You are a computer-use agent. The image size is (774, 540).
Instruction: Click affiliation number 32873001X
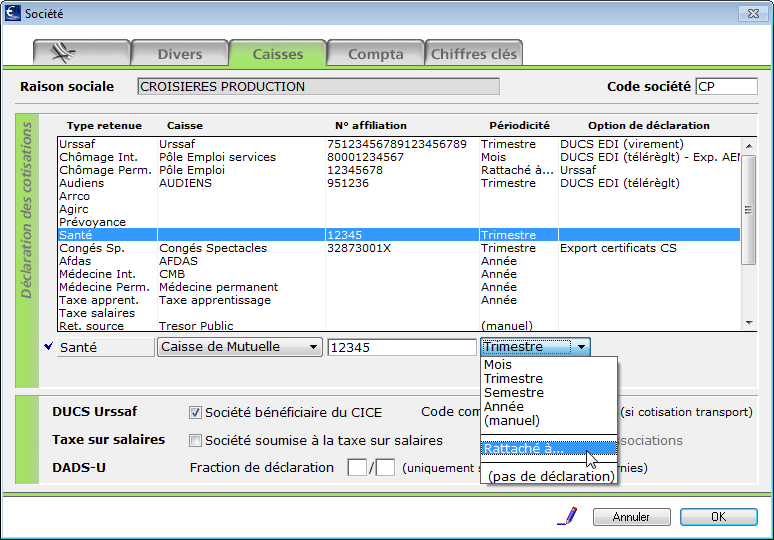pos(359,248)
